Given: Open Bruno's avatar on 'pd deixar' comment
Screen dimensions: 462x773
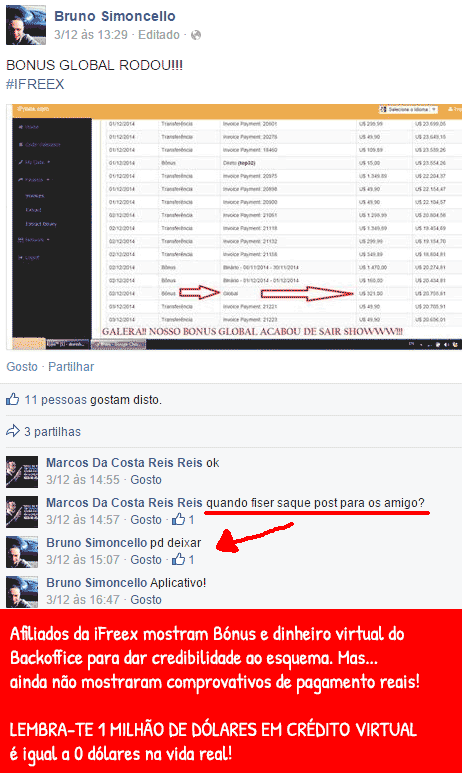Looking at the screenshot, I should (22, 552).
